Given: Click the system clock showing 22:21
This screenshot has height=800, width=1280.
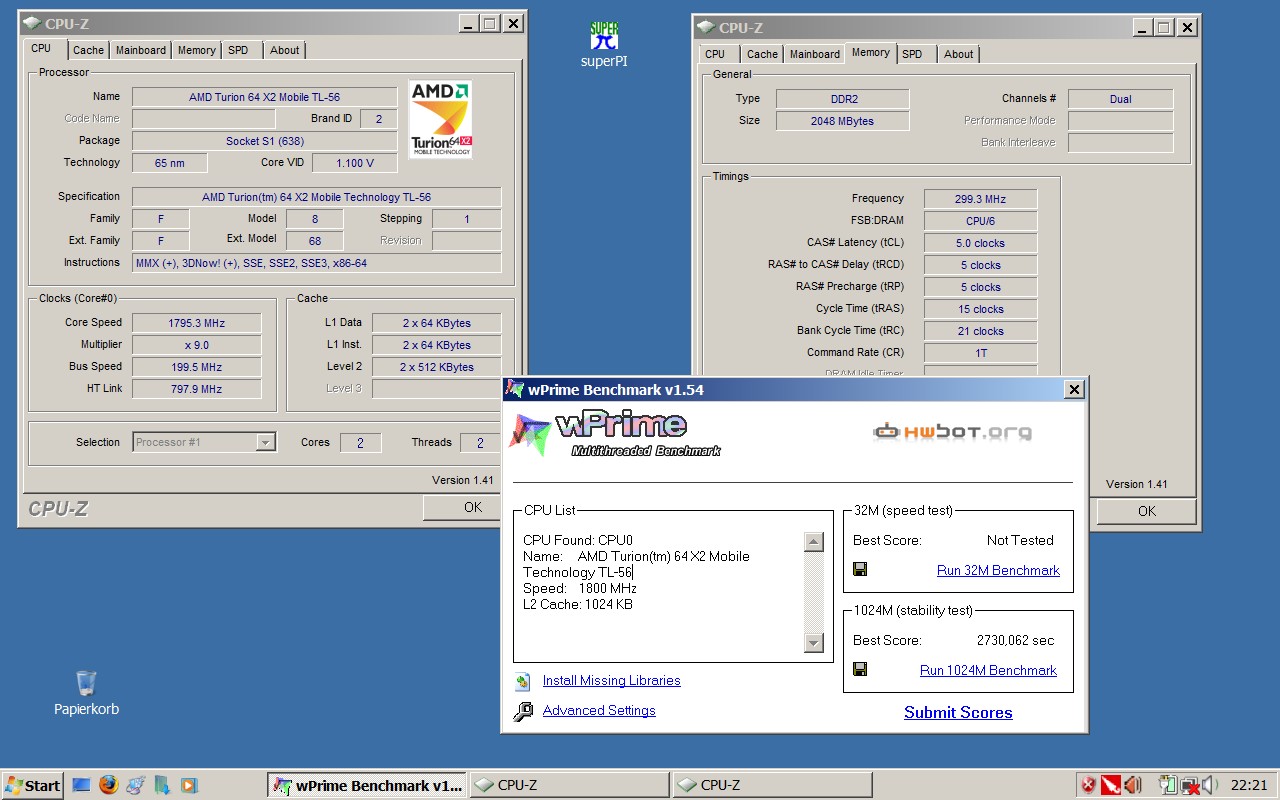Looking at the screenshot, I should coord(1249,785).
